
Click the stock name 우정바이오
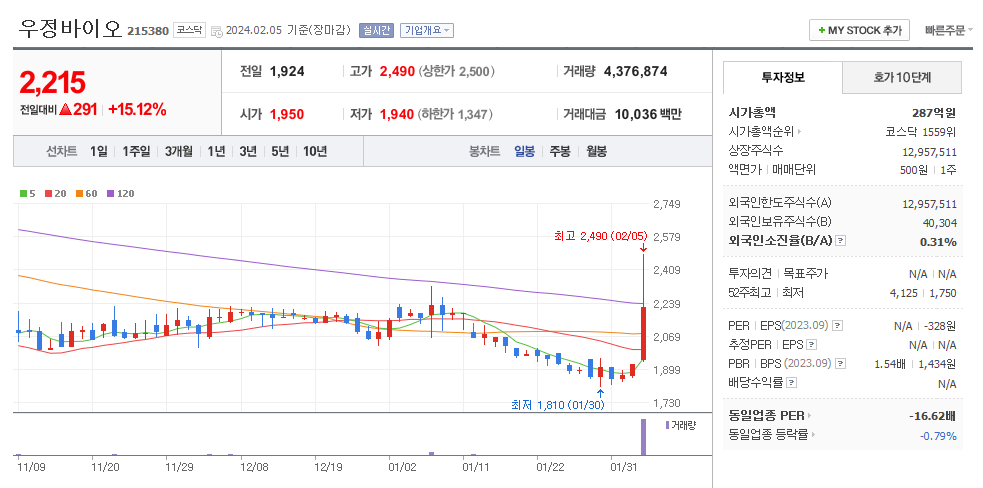click(x=70, y=28)
